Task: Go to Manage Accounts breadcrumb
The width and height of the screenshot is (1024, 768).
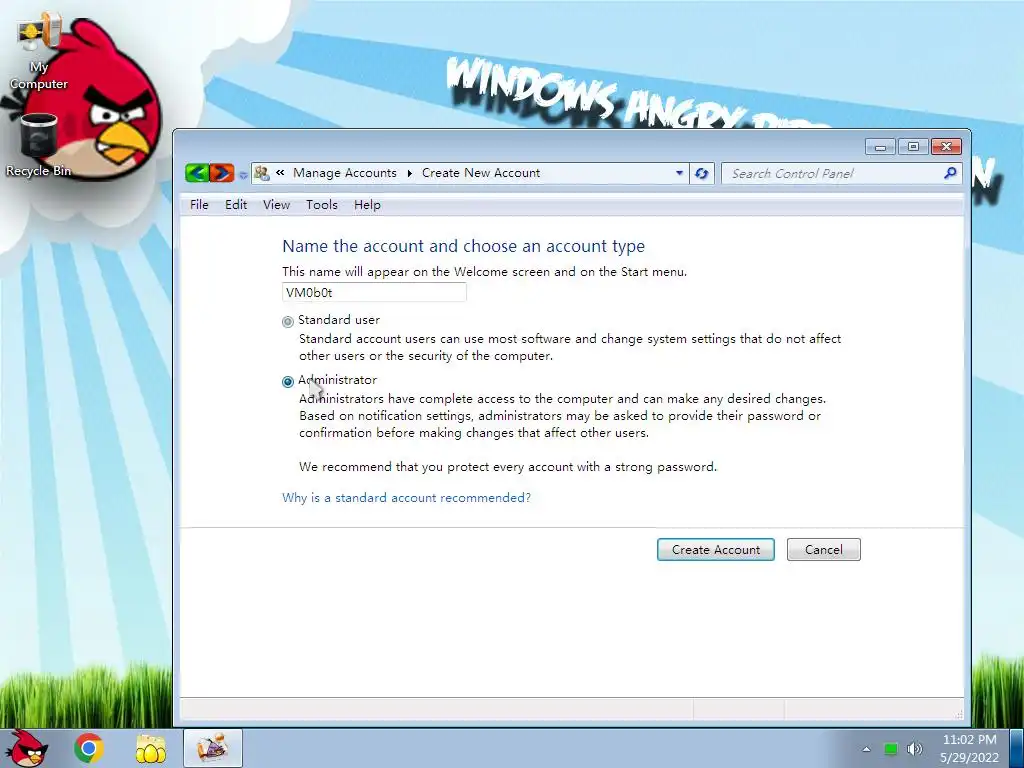Action: (345, 173)
